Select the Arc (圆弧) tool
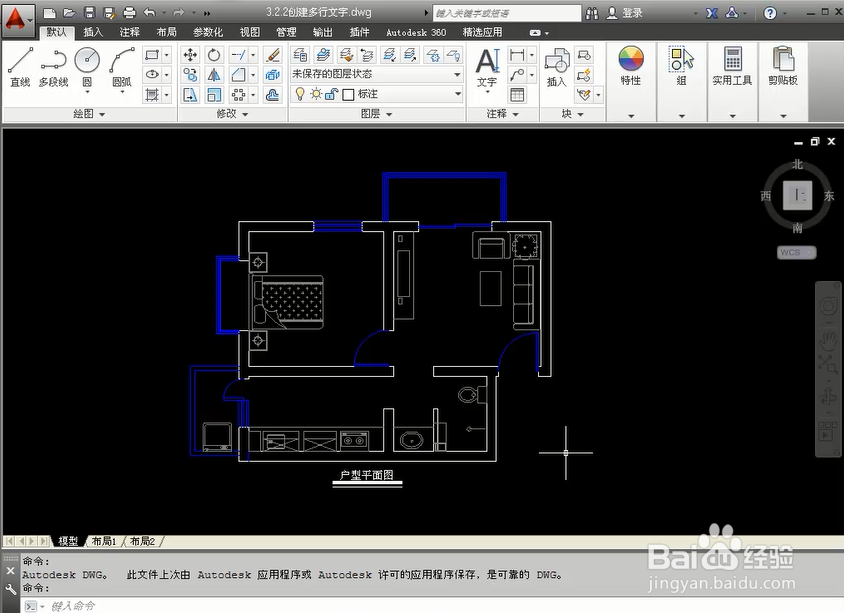The width and height of the screenshot is (844, 613). tap(121, 62)
